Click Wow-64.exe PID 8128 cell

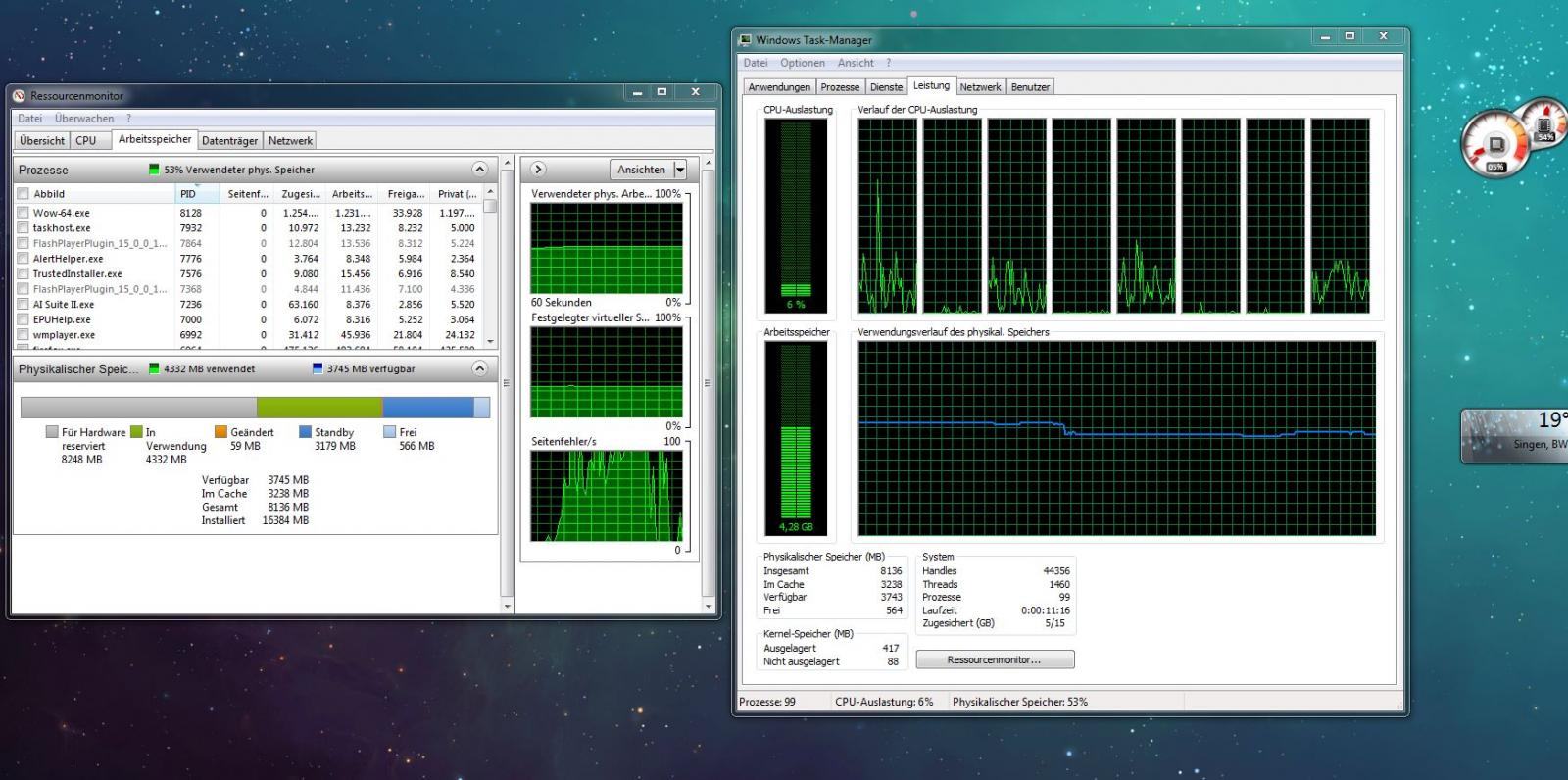click(190, 213)
